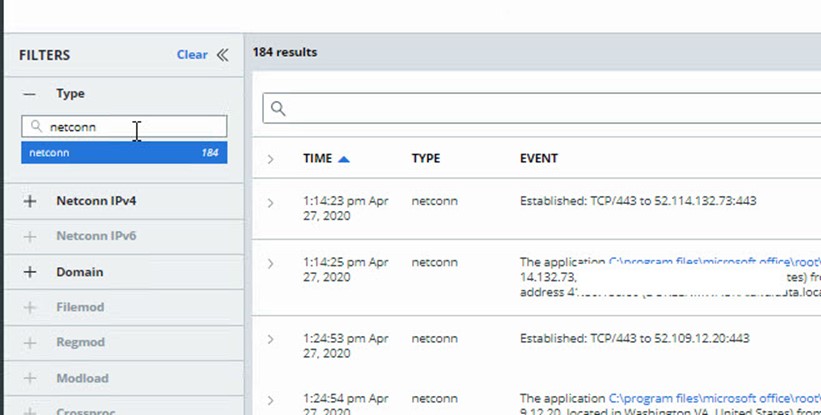Expand the Netconn IPv6 filter
The width and height of the screenshot is (821, 415).
coord(30,237)
